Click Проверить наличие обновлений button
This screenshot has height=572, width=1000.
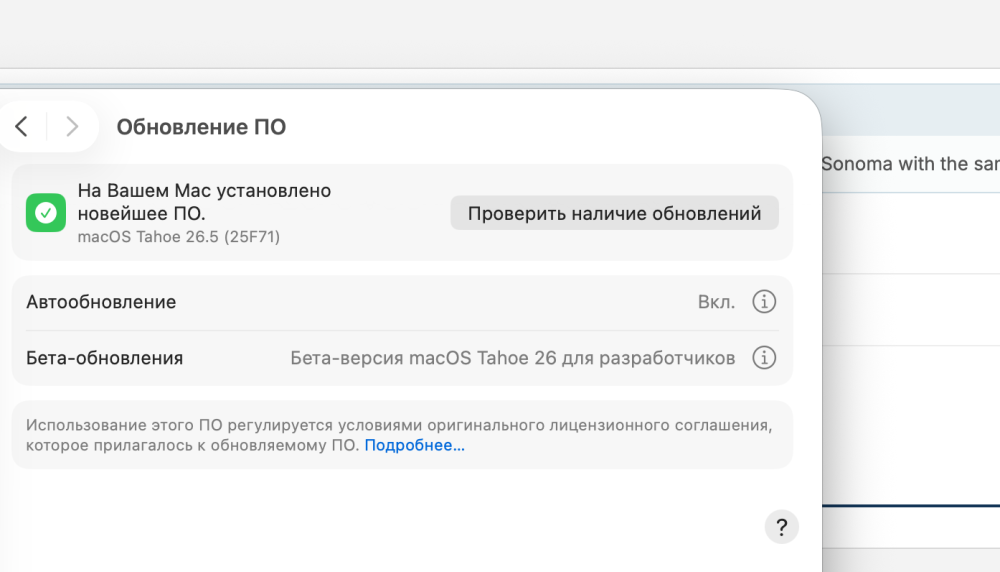[x=614, y=213]
